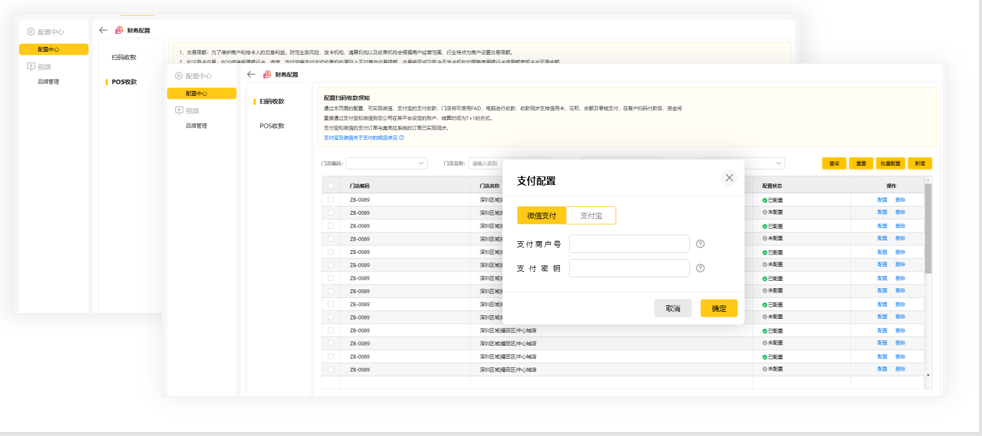Click the 新增 add button
This screenshot has width=982, height=436.
[x=920, y=164]
